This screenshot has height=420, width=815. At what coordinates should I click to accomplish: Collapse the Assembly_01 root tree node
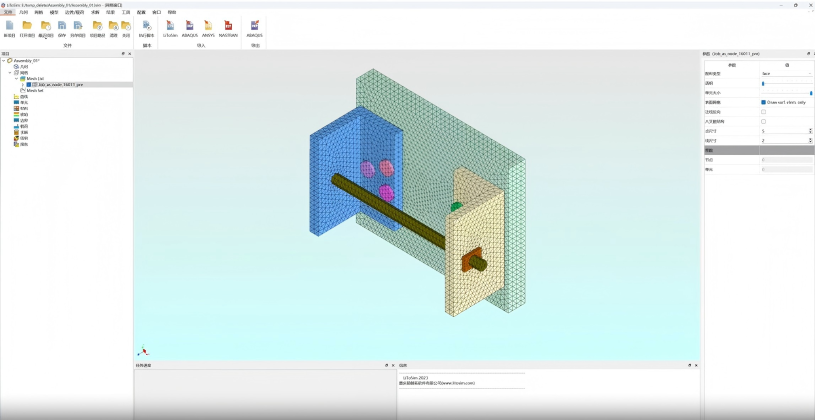[4, 61]
